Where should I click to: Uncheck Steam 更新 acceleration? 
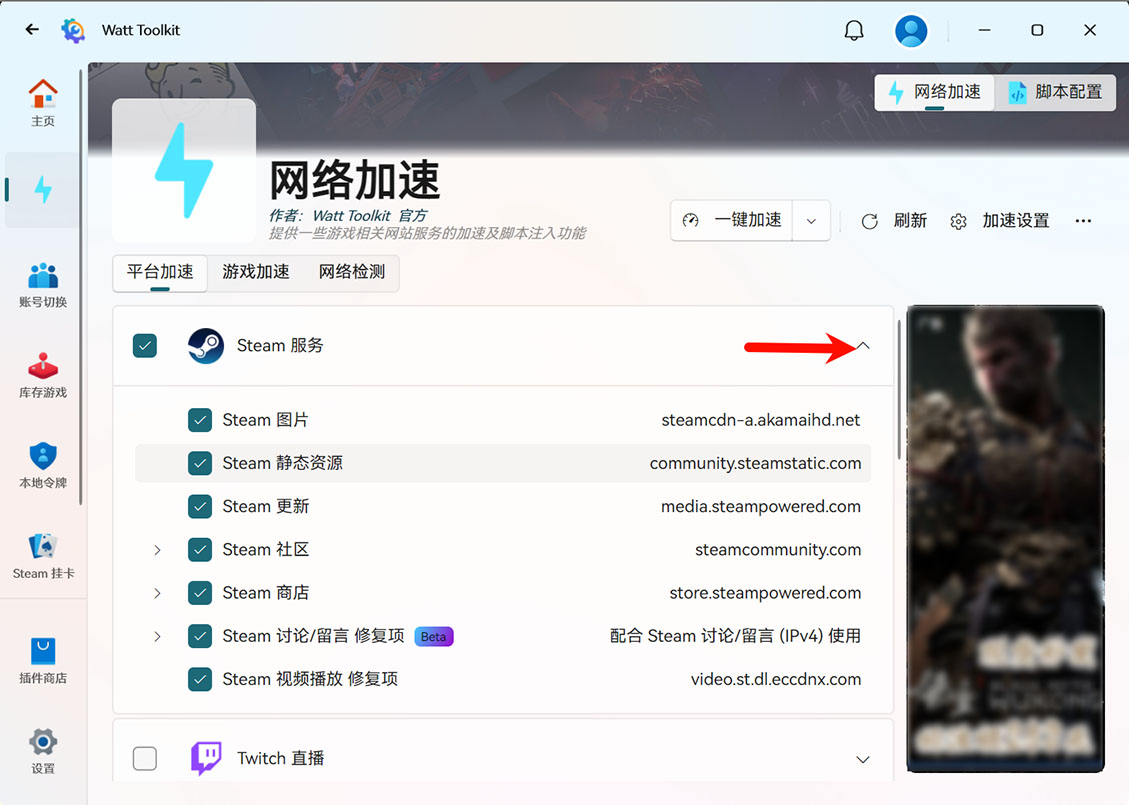coord(200,506)
